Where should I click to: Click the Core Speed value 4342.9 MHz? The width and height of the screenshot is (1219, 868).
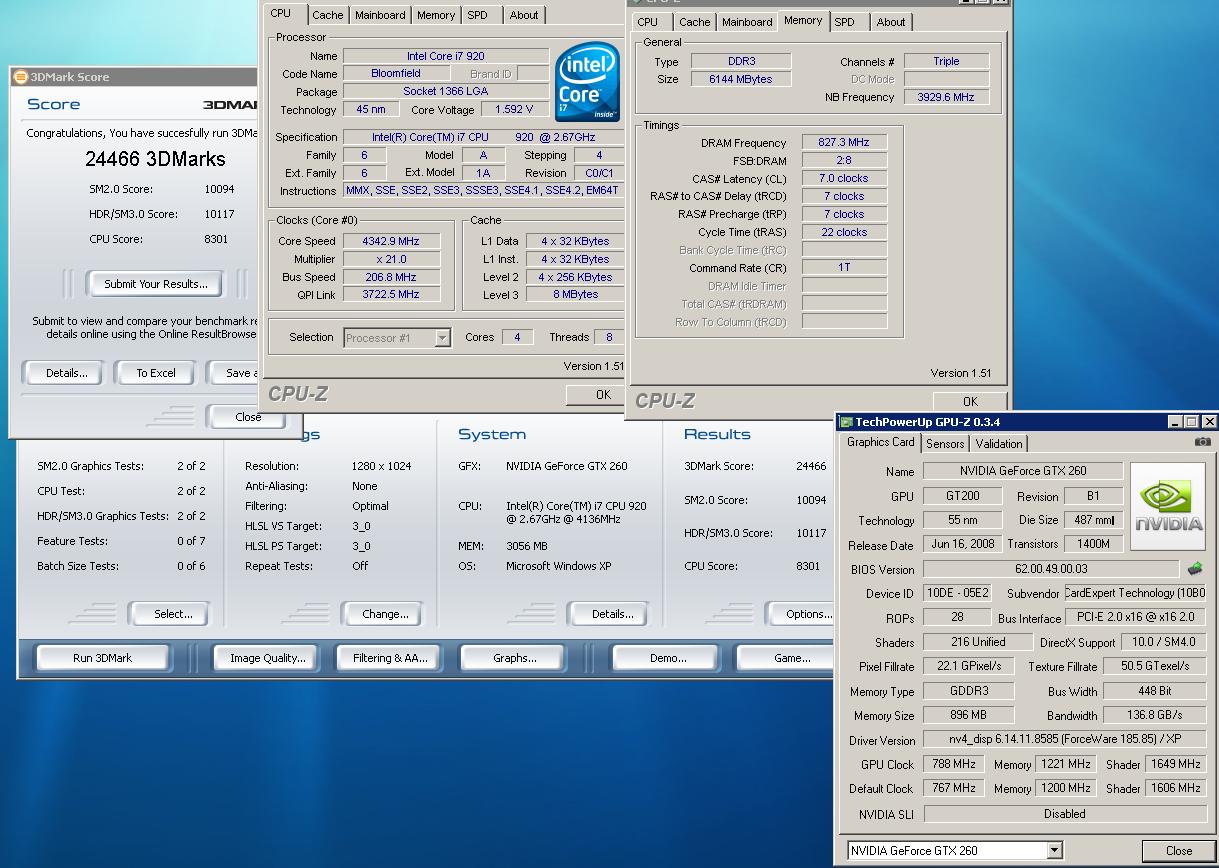[391, 241]
